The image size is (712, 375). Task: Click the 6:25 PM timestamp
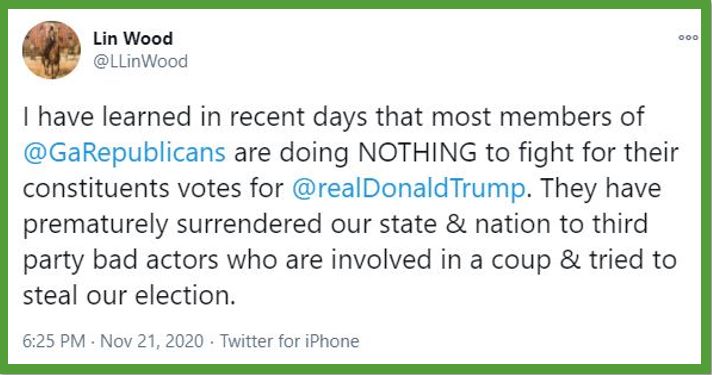click(54, 341)
